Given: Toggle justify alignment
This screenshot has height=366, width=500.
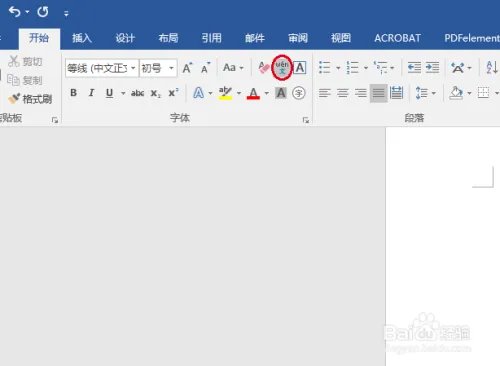Looking at the screenshot, I should (x=379, y=93).
